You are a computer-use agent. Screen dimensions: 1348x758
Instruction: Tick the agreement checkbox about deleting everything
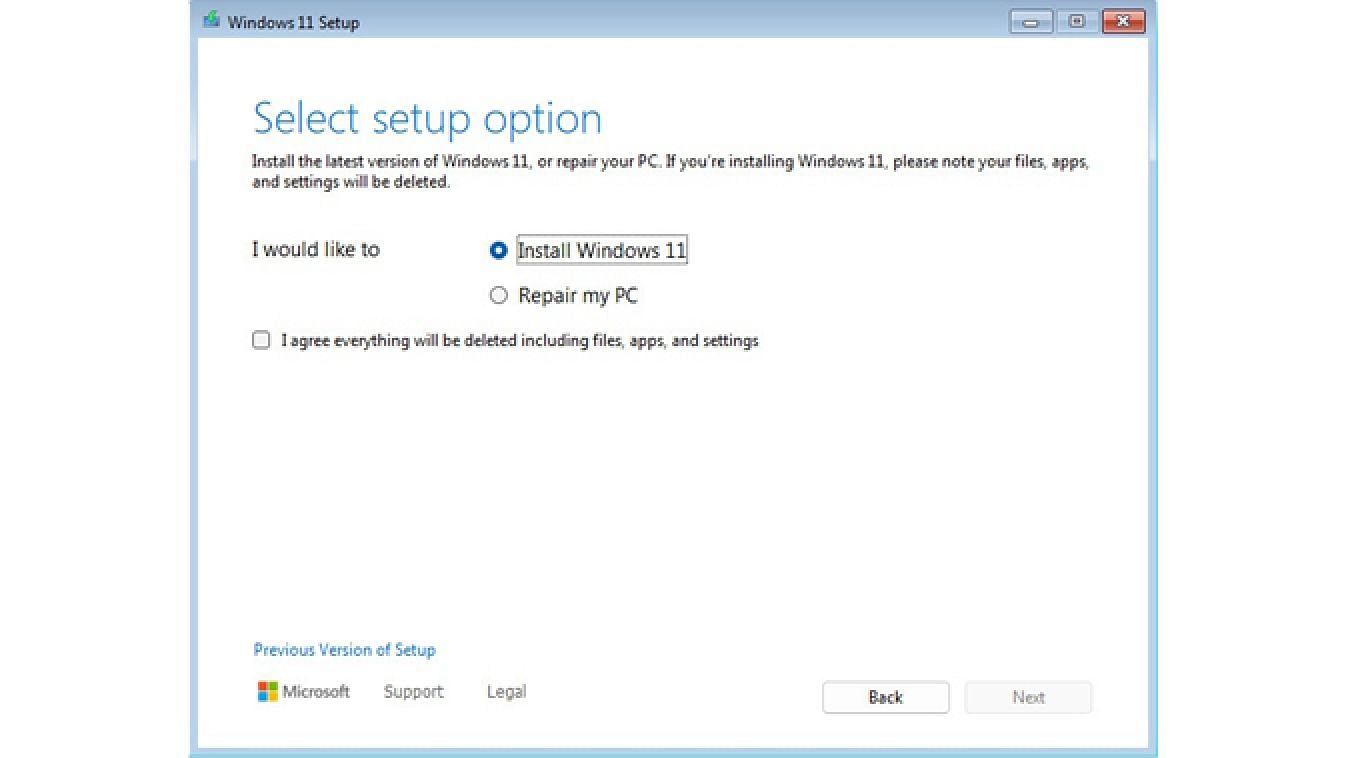pos(261,340)
